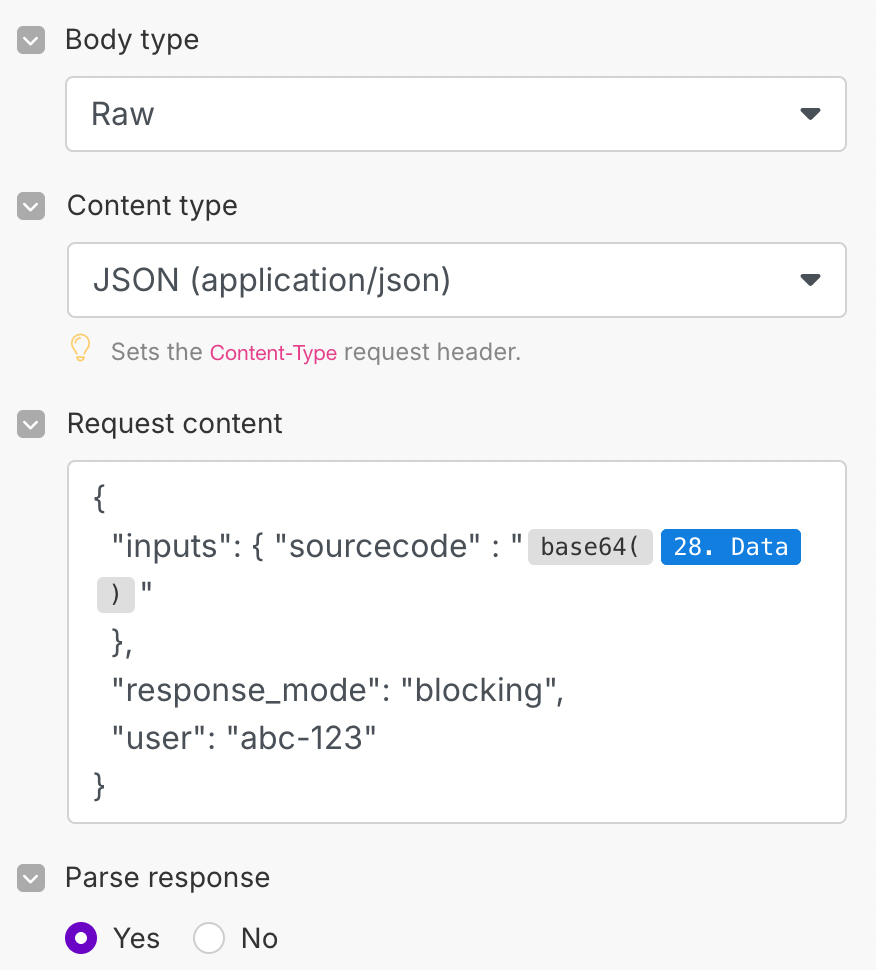Select No for Parse response
876x970 pixels.
pyautogui.click(x=209, y=938)
